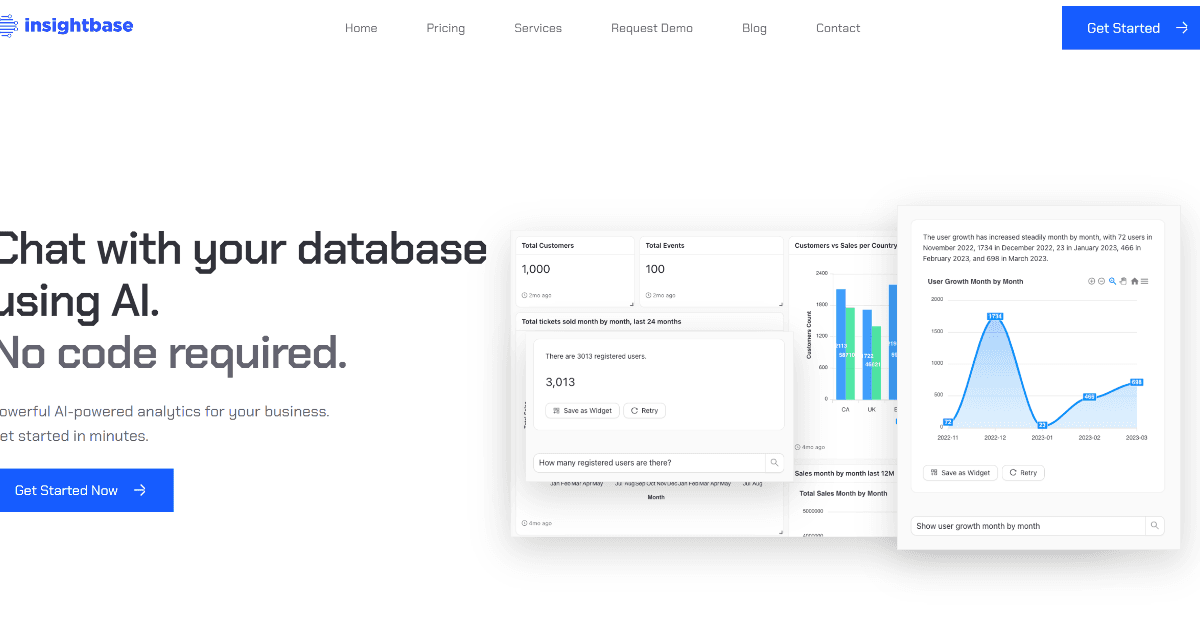The width and height of the screenshot is (1200, 630).
Task: Select the pan tool on the chart toolbar
Action: 1122,281
